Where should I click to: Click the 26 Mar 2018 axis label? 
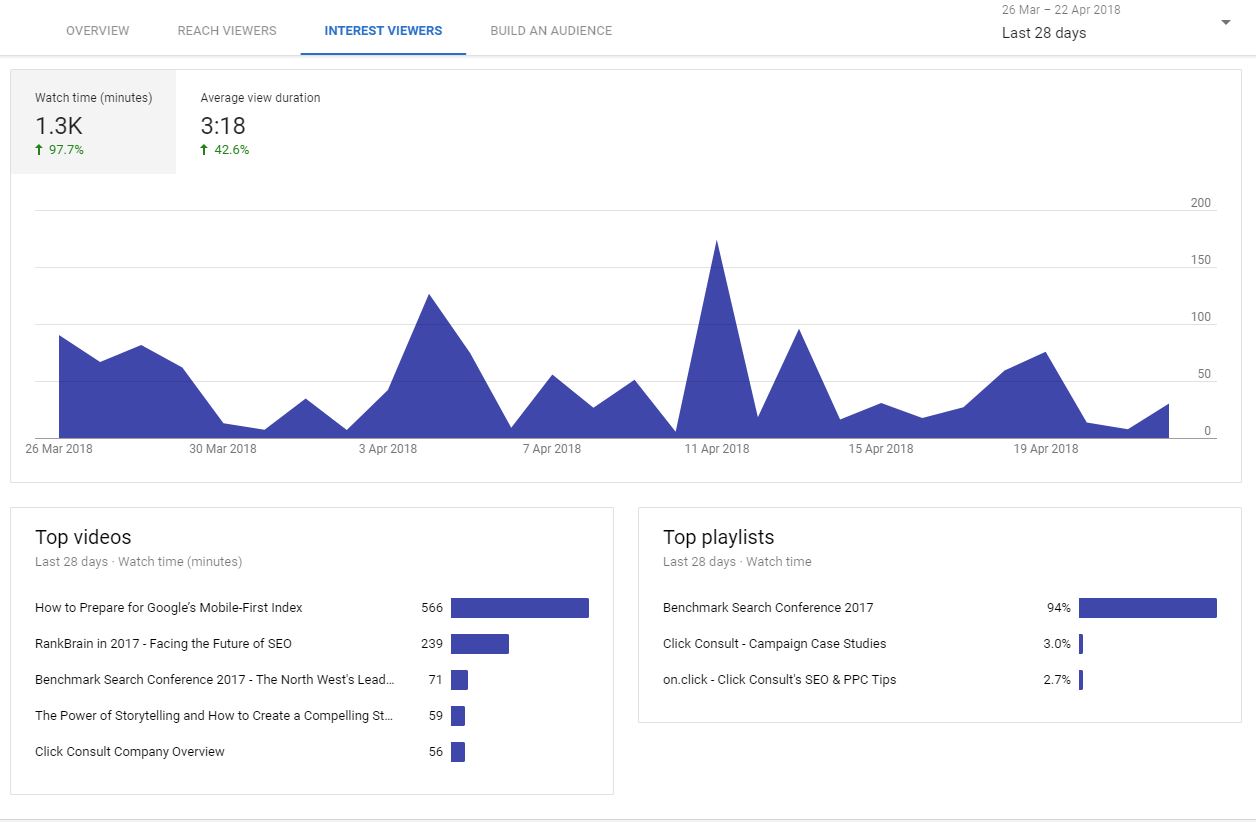pos(59,449)
